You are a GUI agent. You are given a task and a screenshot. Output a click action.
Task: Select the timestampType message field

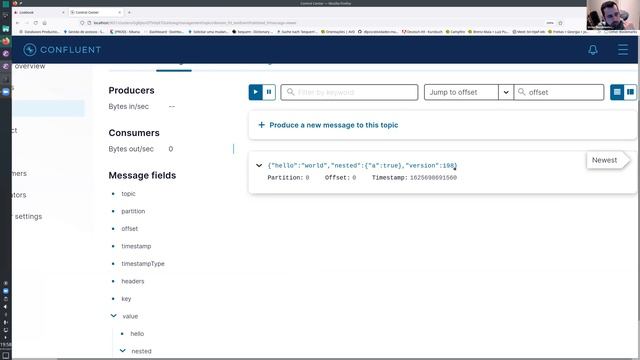[143, 264]
